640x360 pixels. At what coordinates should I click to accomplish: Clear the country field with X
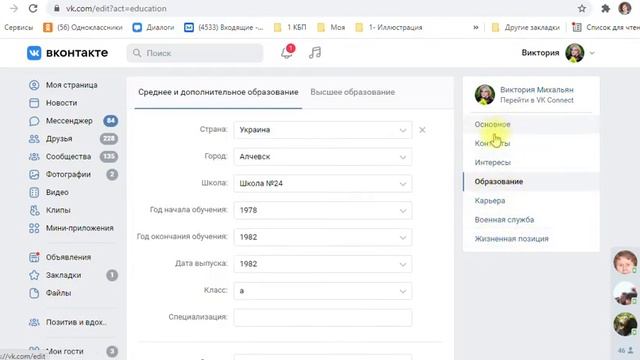point(422,130)
